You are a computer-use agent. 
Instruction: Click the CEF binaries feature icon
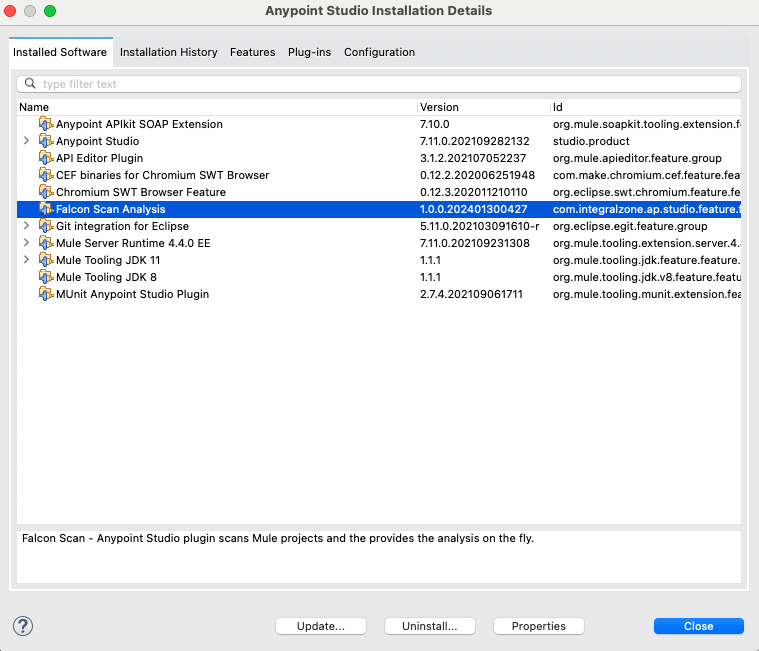coord(46,175)
